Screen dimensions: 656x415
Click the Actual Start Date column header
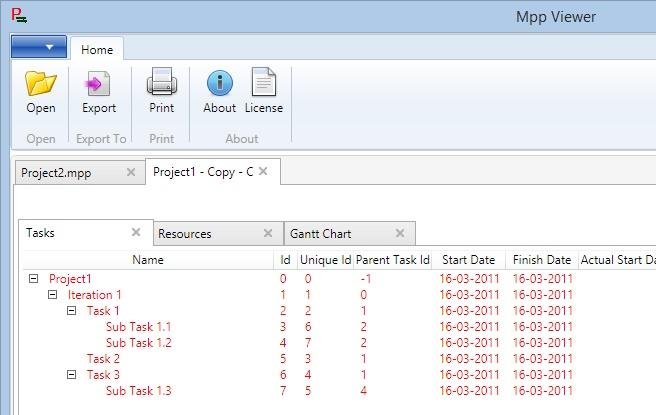point(618,260)
